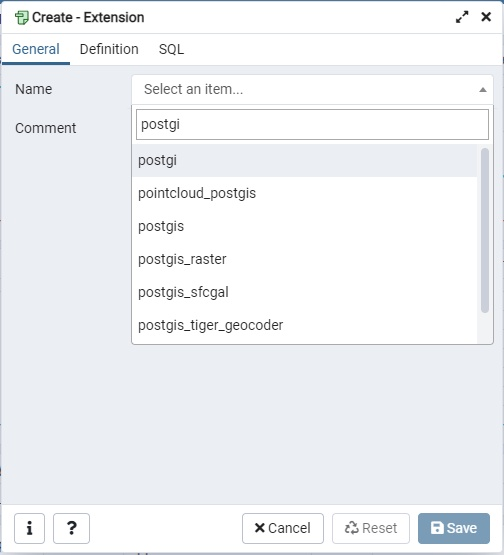Switch to the SQL tab
Screen dimensions: 504x555
click(x=171, y=49)
